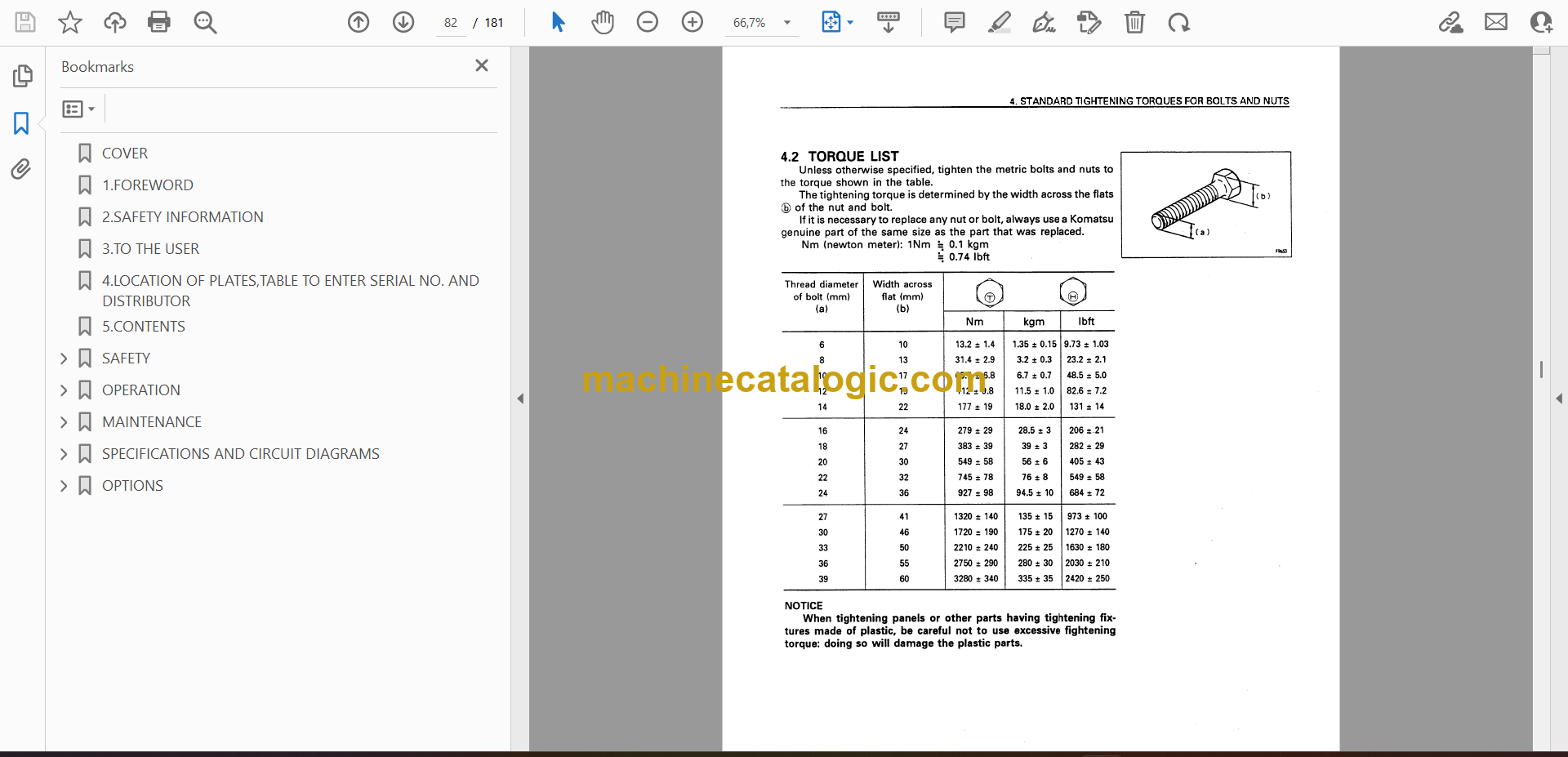Screen dimensions: 1568x757
Task: Add a sticky note comment
Action: pos(954,22)
